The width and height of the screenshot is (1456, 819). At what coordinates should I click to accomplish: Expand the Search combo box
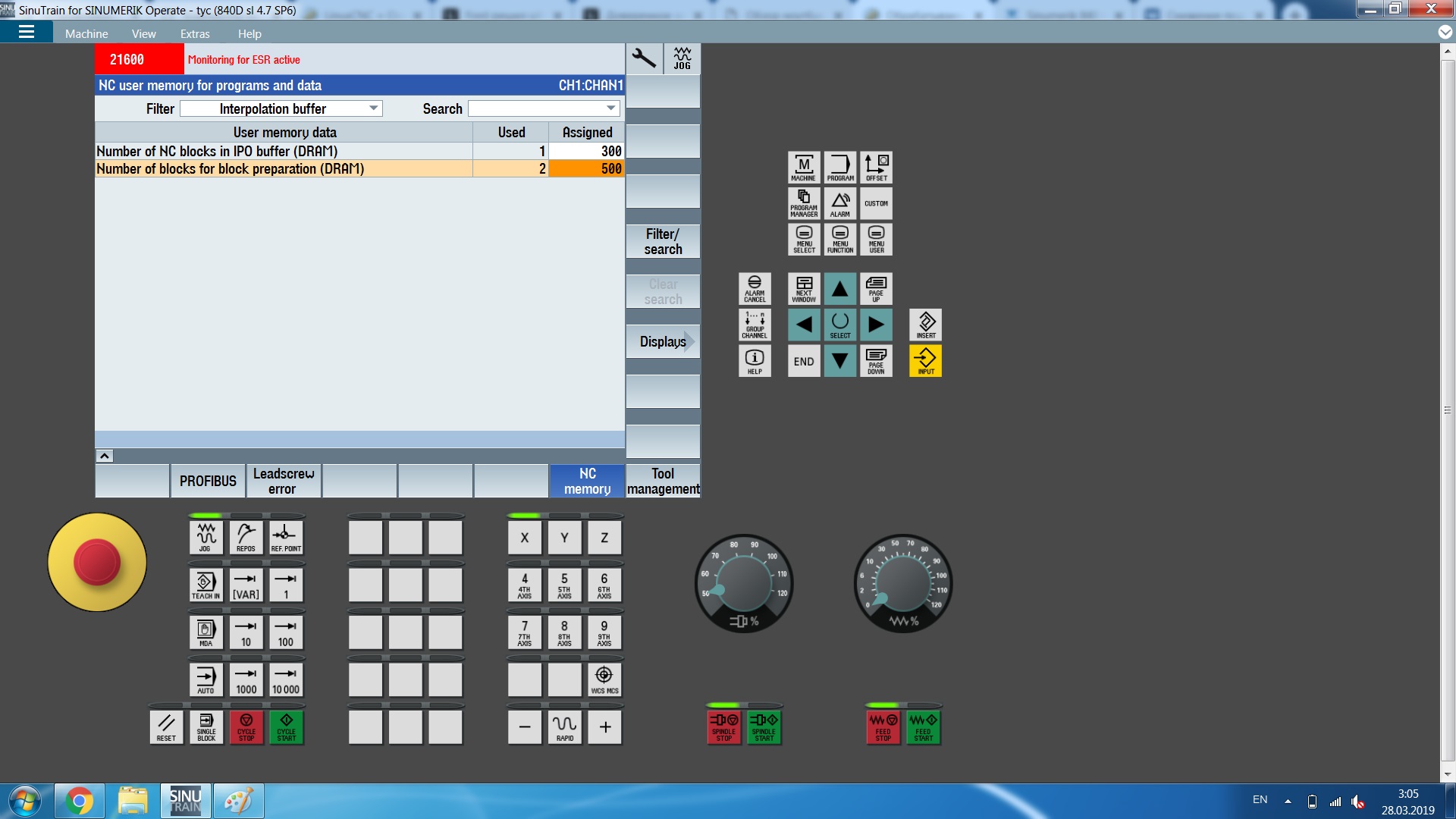[x=610, y=108]
